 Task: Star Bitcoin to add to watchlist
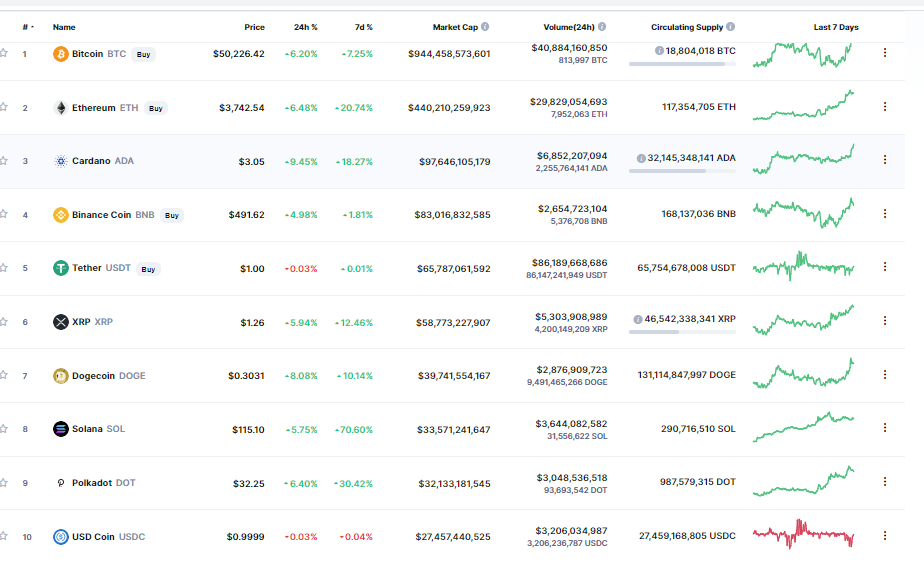click(x=4, y=53)
